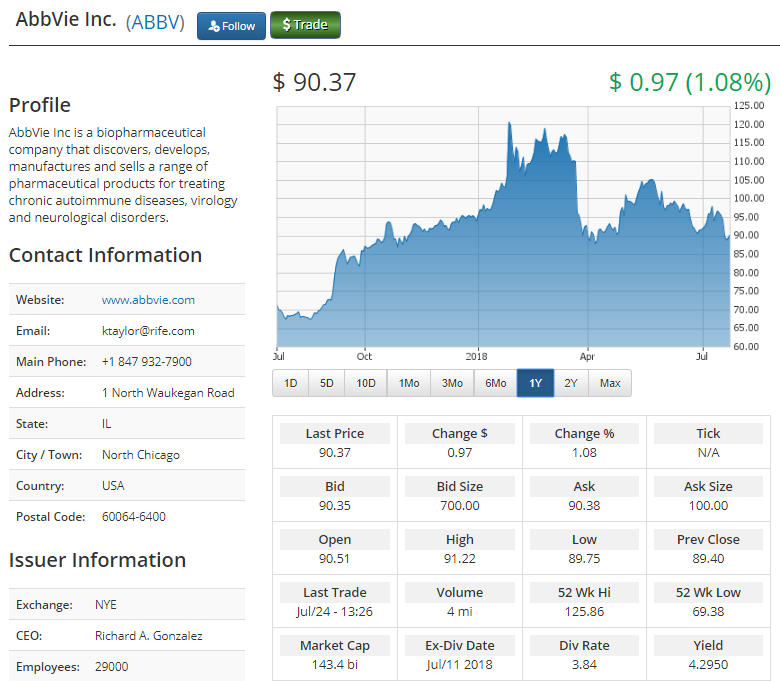The image size is (780, 681).
Task: Click the Ask Size value 100.00
Action: pyautogui.click(x=708, y=506)
